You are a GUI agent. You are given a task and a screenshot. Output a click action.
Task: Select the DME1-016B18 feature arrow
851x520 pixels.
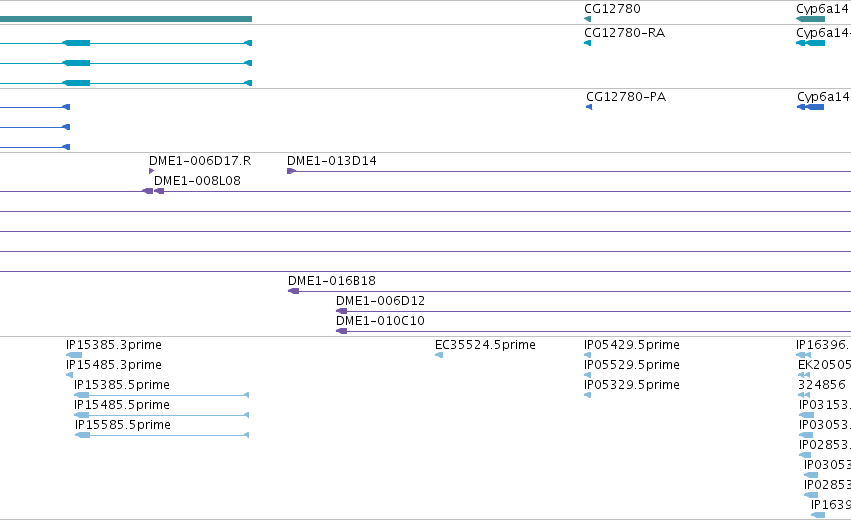[294, 291]
